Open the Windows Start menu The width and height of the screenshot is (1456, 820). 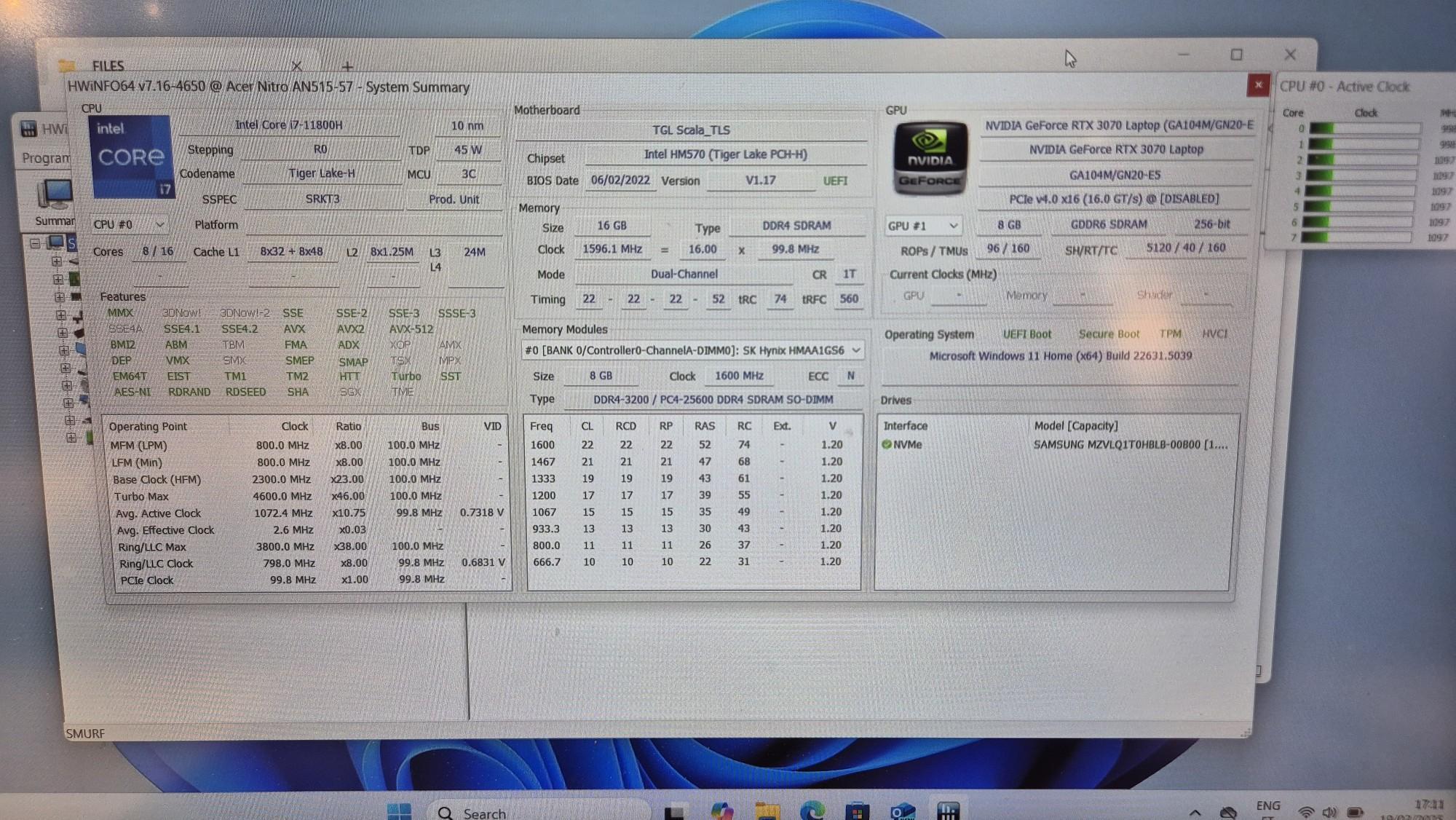[399, 811]
